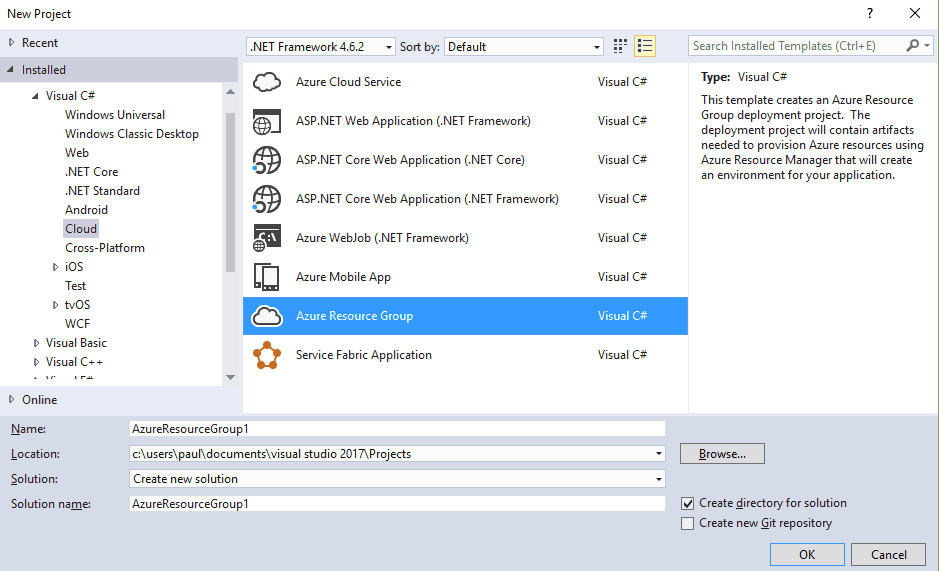The width and height of the screenshot is (939, 571).
Task: Click the search magnifier icon
Action: [913, 46]
